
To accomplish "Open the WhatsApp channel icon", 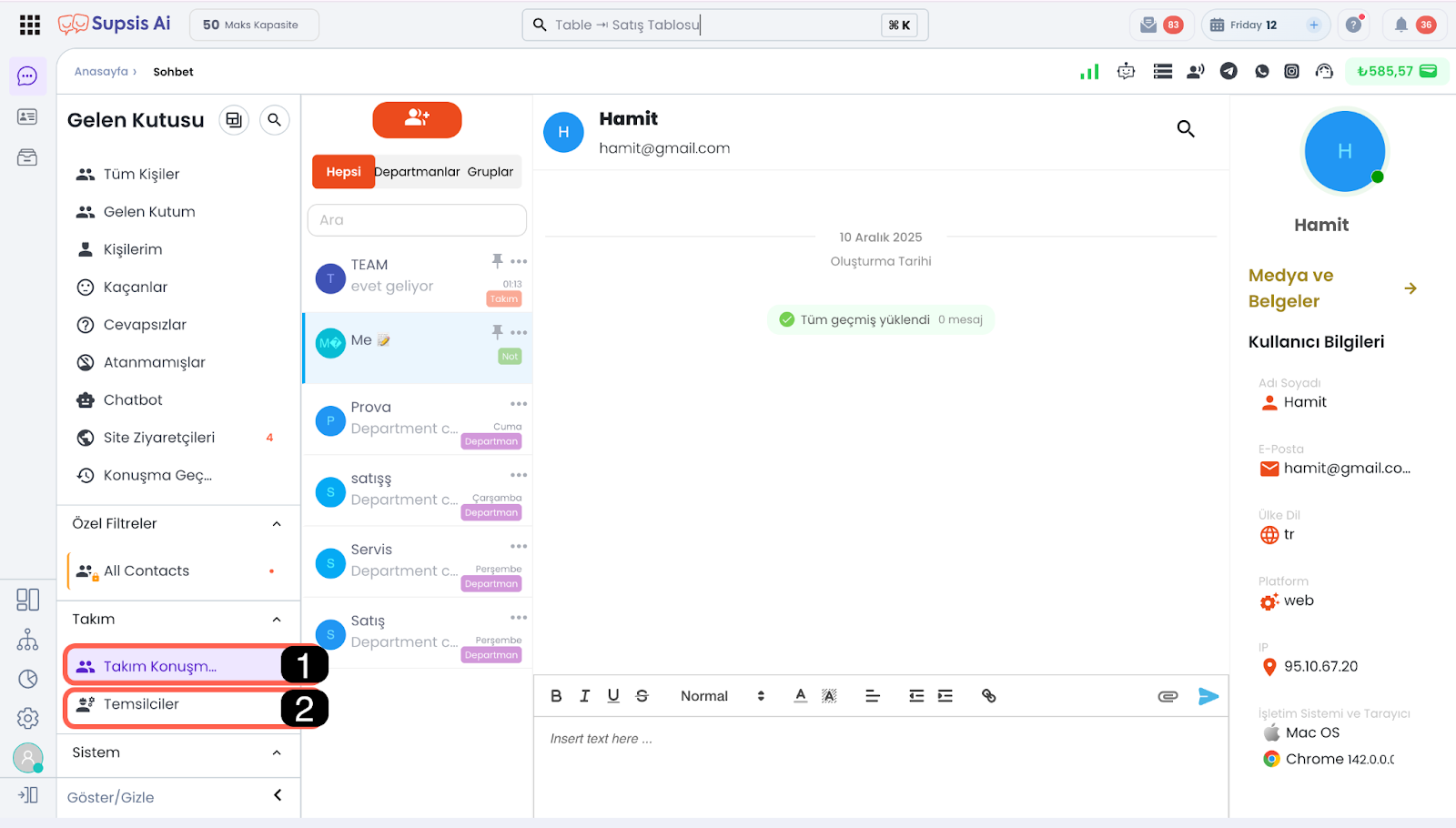I will [x=1261, y=71].
